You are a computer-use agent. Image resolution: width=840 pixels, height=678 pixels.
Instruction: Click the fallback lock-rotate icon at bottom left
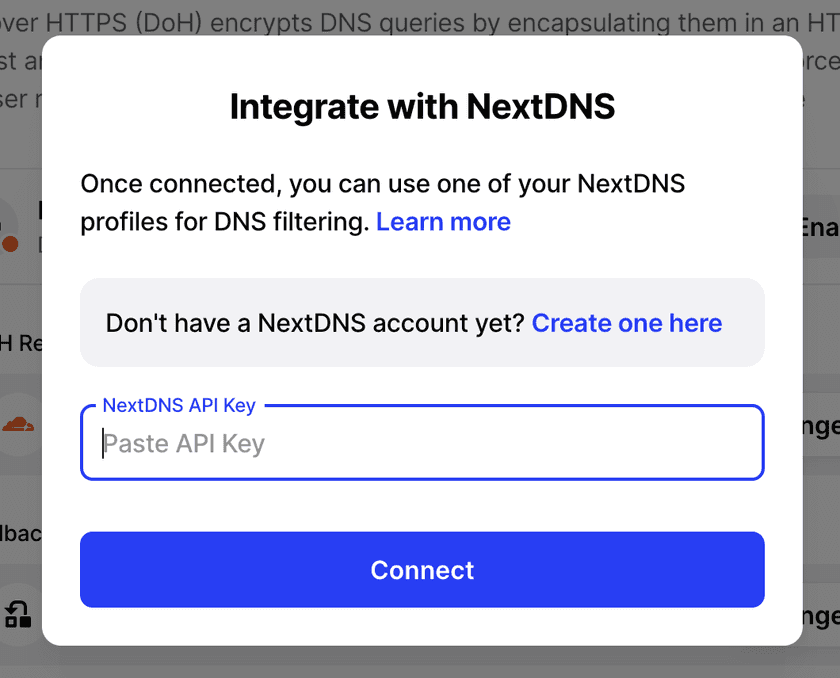tap(19, 613)
